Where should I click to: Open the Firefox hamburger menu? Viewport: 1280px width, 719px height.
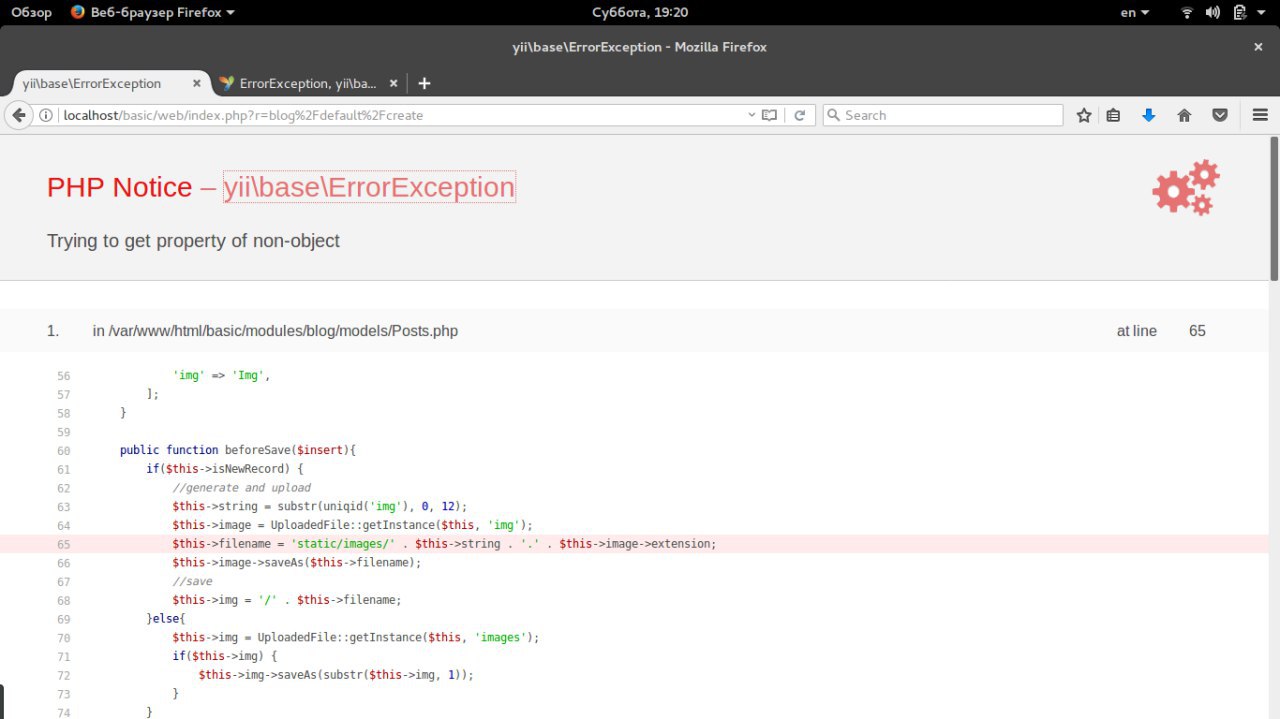tap(1260, 115)
